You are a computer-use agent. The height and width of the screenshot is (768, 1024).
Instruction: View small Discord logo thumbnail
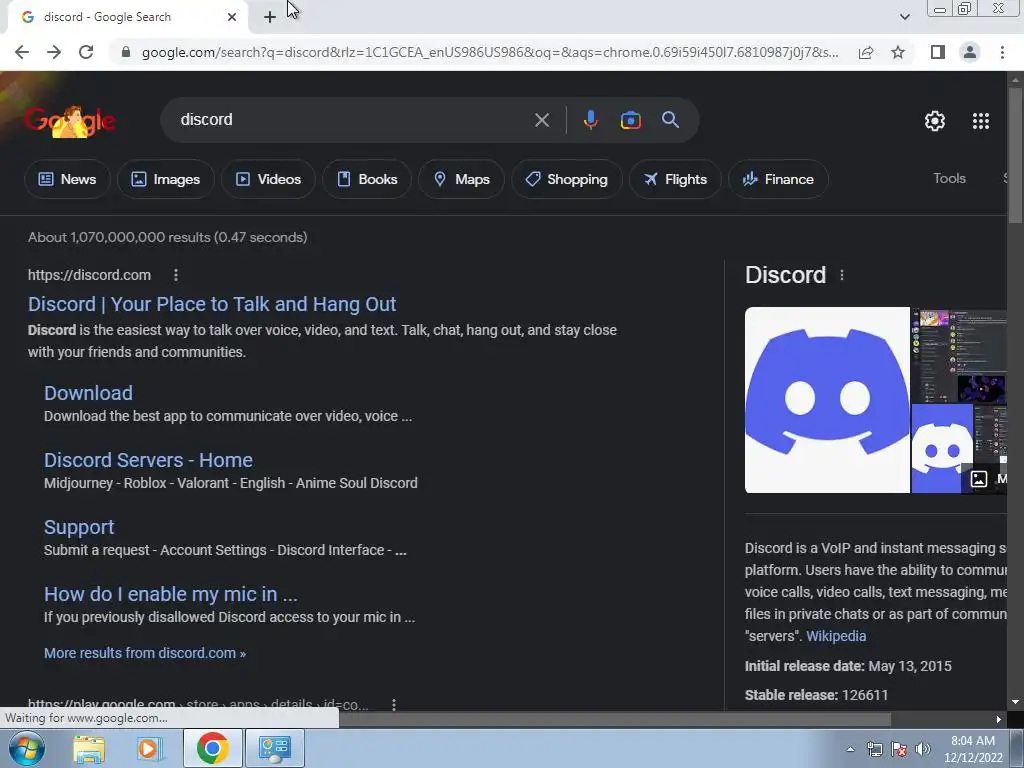pyautogui.click(x=941, y=449)
